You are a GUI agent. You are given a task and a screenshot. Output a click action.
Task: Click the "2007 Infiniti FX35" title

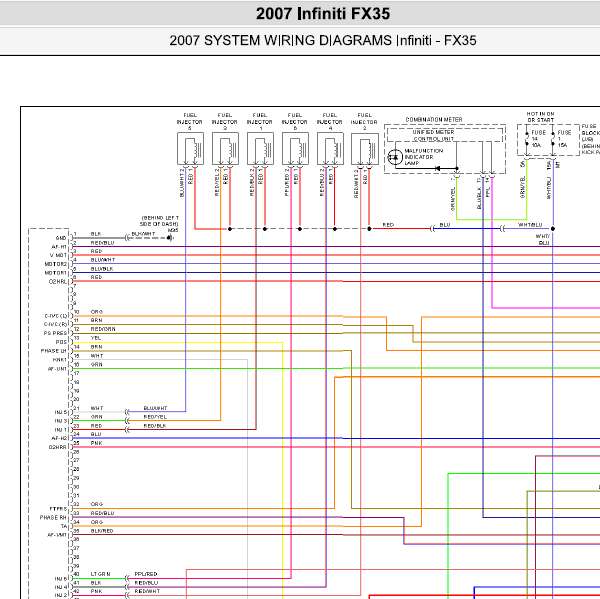click(323, 14)
